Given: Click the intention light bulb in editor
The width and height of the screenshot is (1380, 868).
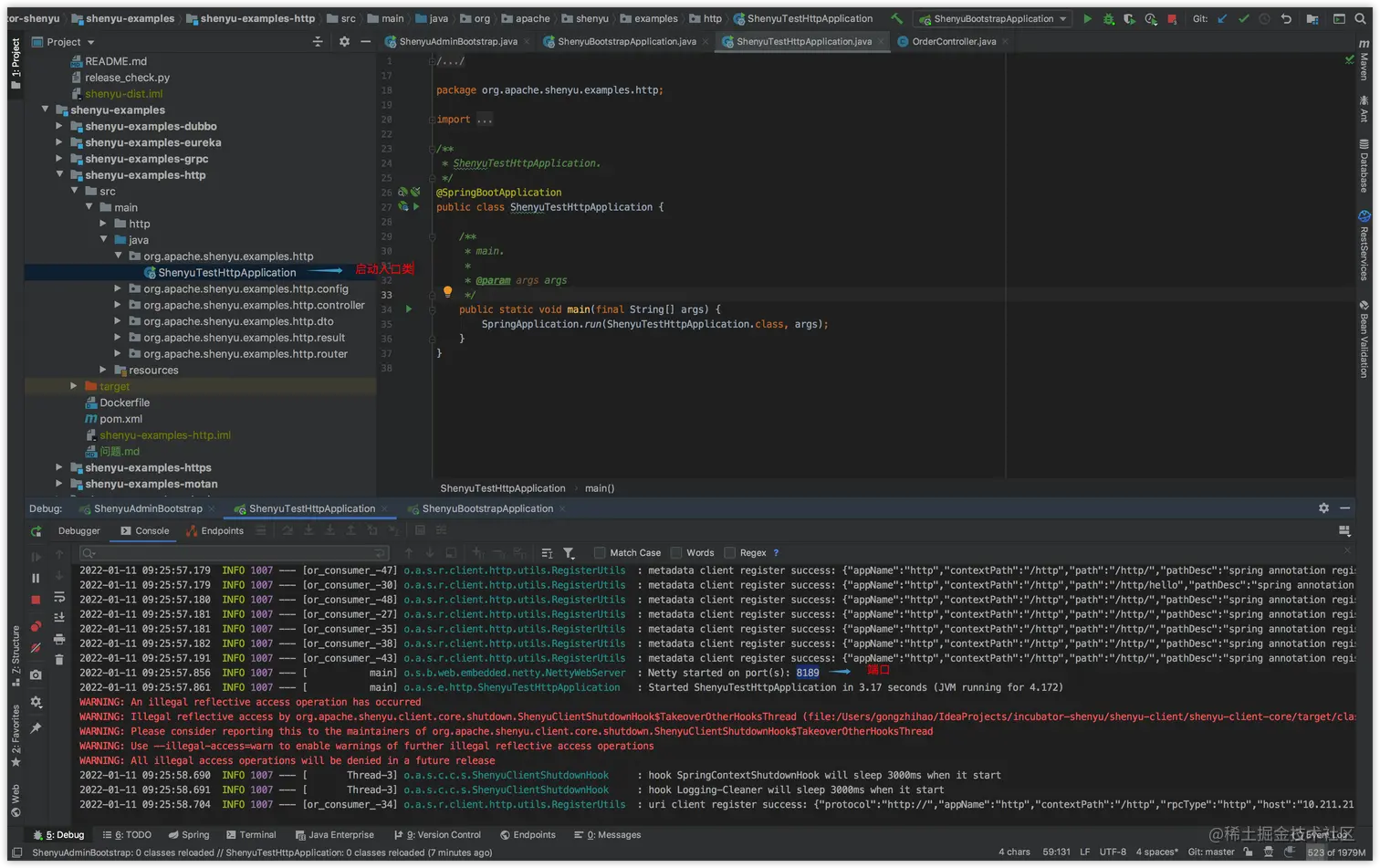Looking at the screenshot, I should pos(447,292).
